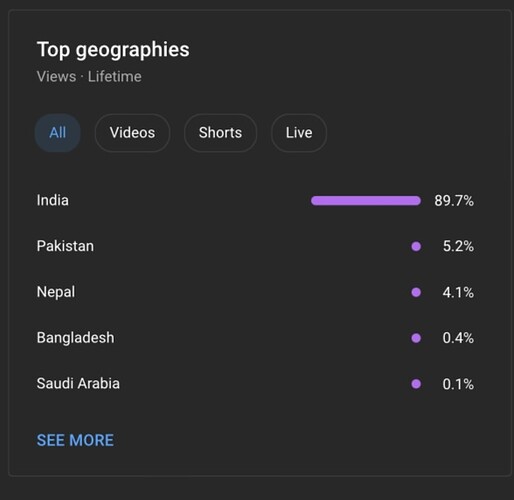
Task: Switch to the Live filter chip
Action: [x=299, y=133]
